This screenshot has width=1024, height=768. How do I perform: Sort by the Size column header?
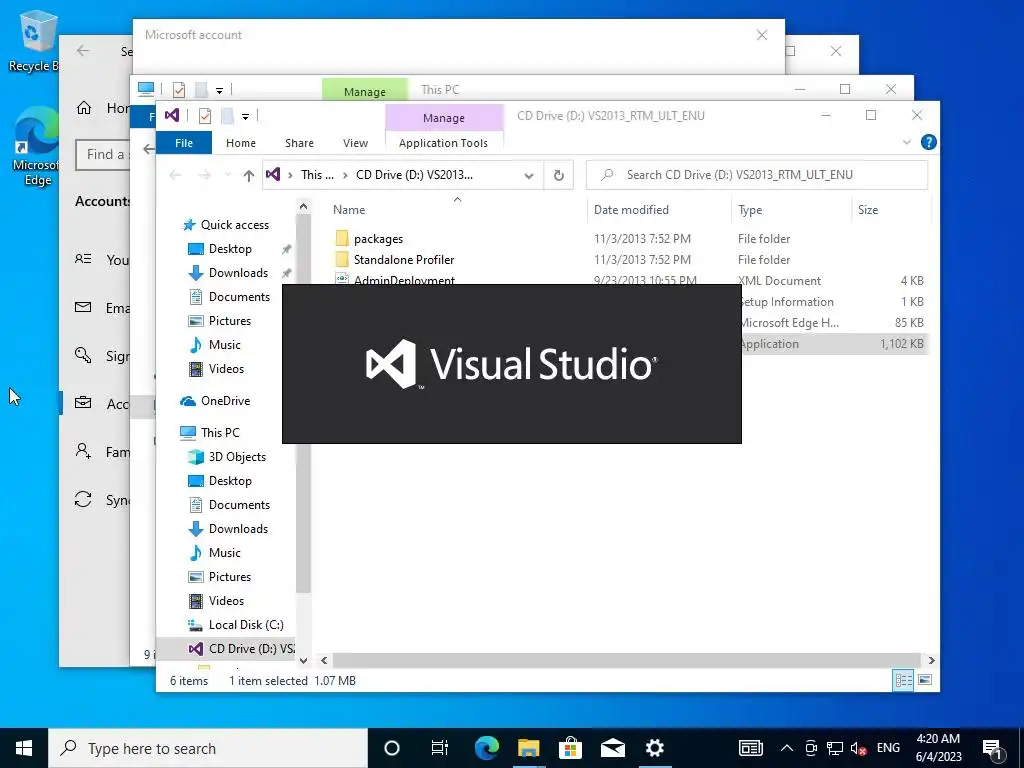(867, 210)
